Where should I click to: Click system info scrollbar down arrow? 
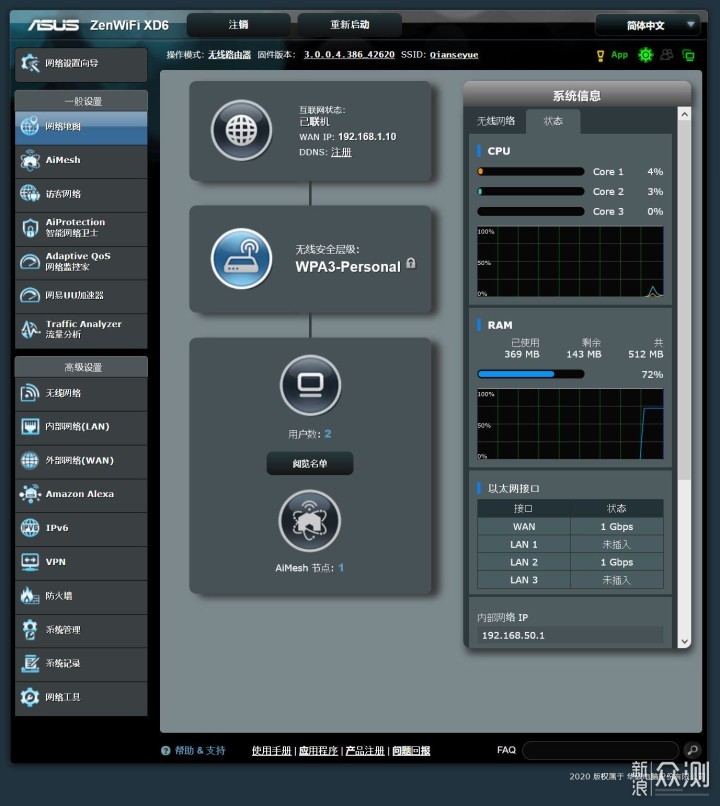click(x=684, y=642)
